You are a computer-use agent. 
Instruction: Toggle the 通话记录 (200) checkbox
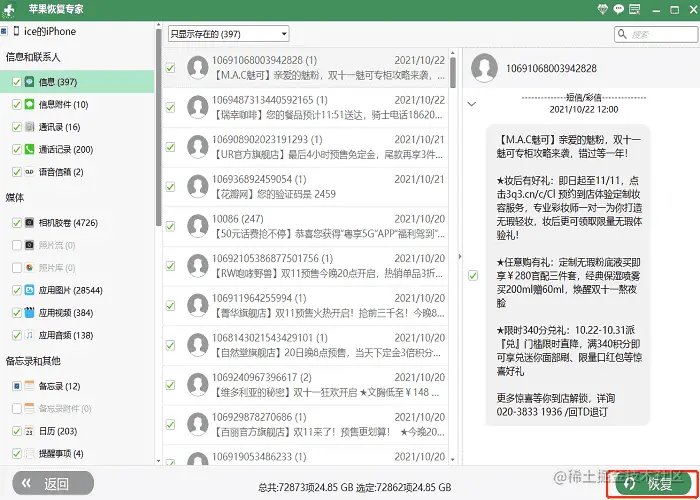coord(17,149)
